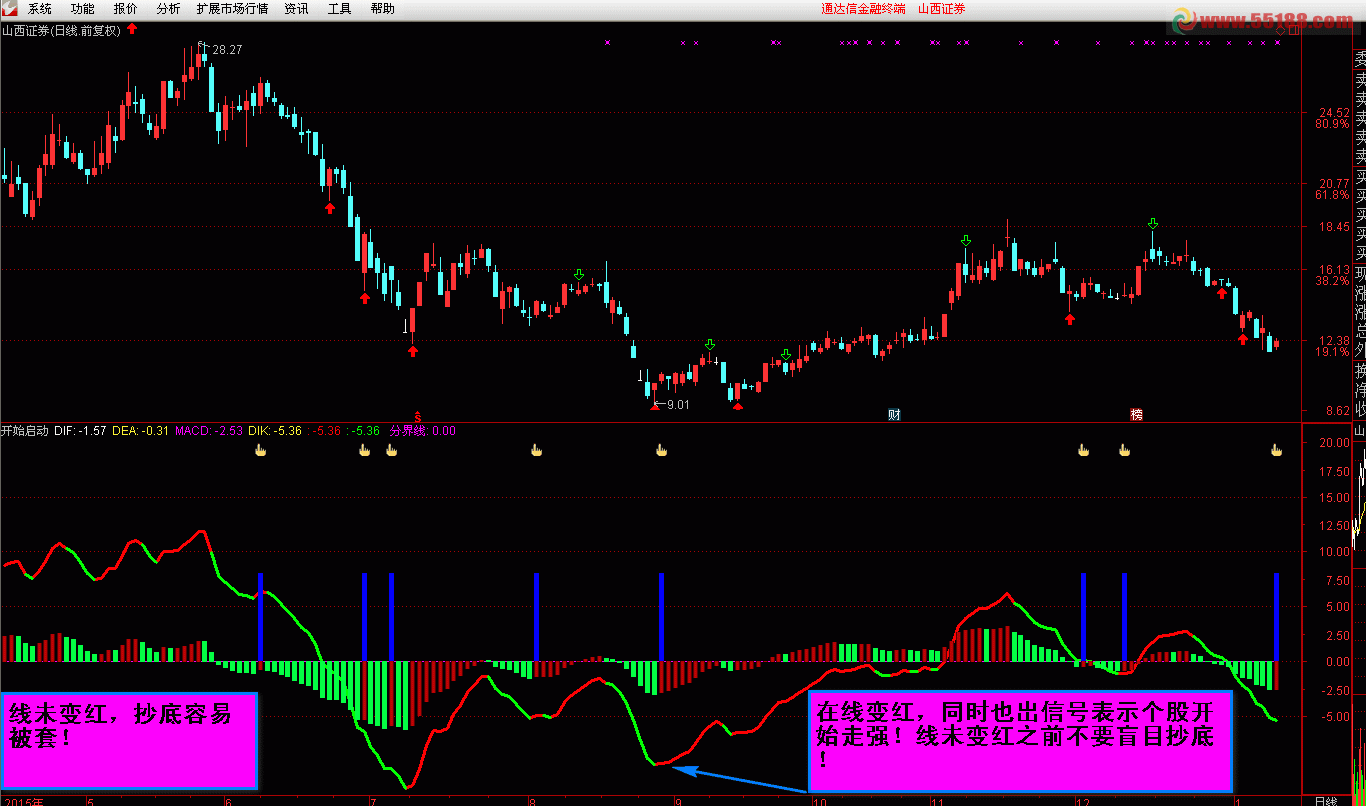Click the 委 label in the right panel
The image size is (1366, 806).
tap(1360, 59)
